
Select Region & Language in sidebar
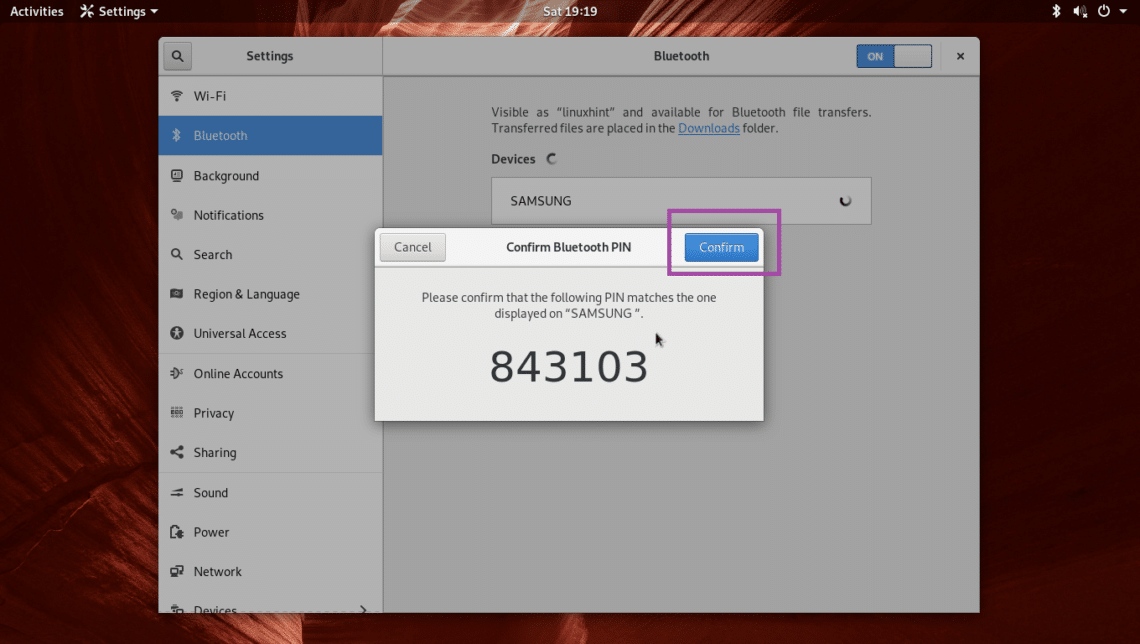pos(246,294)
